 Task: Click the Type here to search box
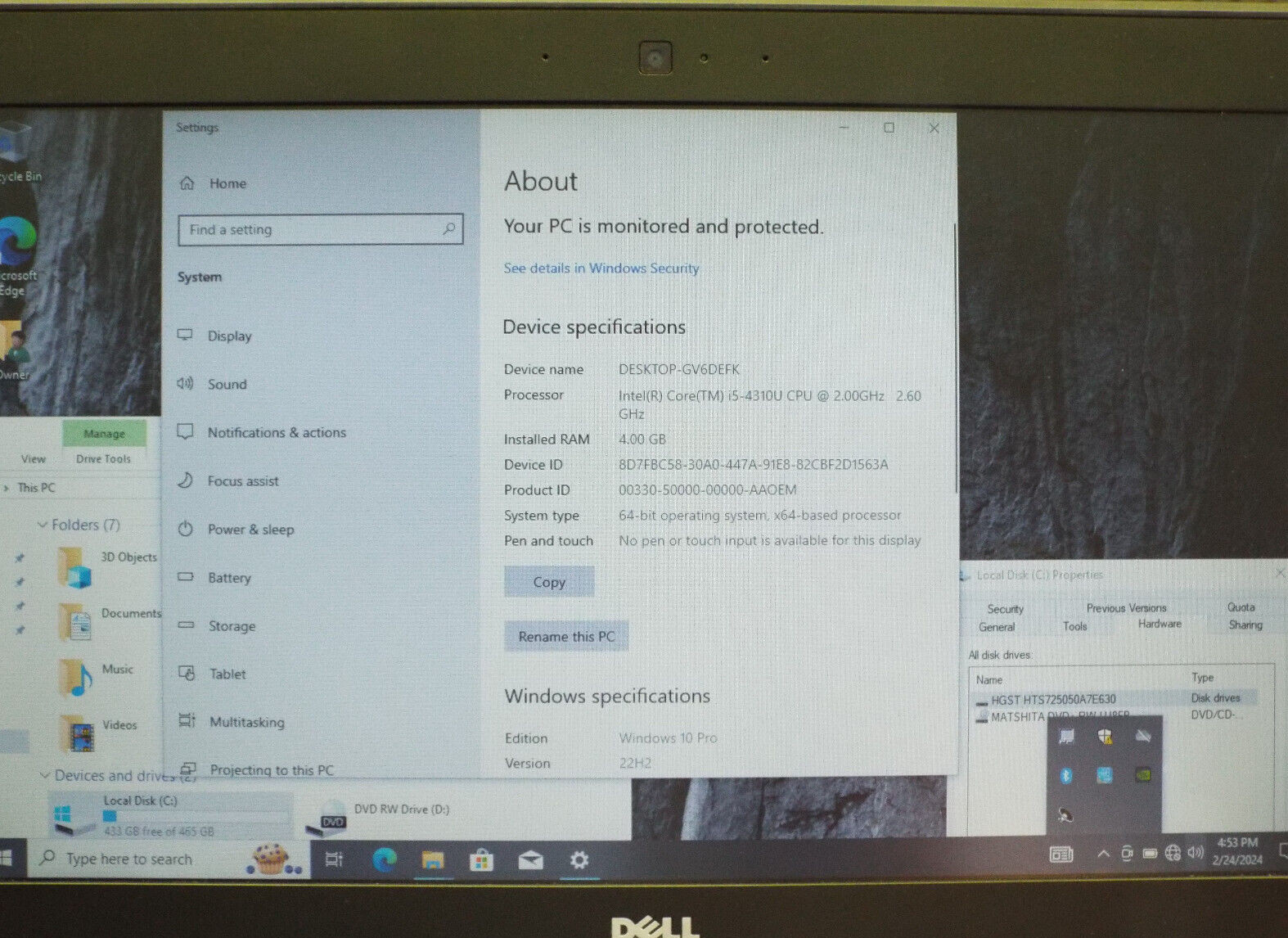point(169,859)
